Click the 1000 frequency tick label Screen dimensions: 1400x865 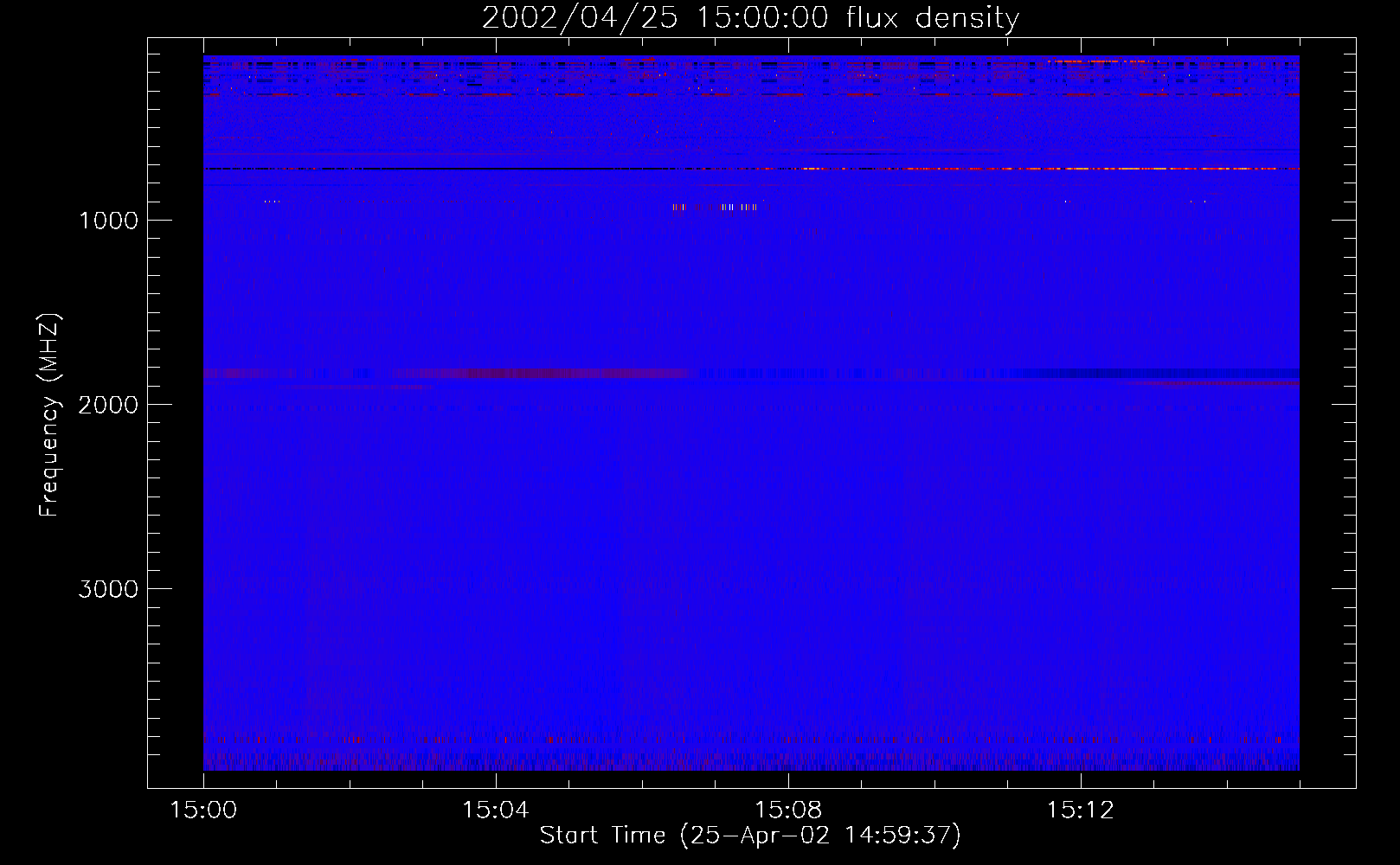(x=108, y=221)
